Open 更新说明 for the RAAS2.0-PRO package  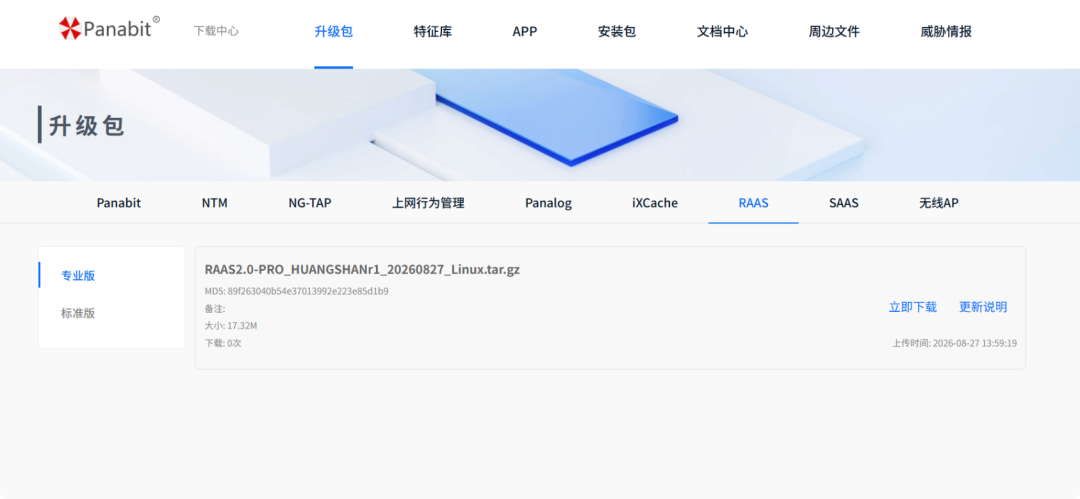pyautogui.click(x=983, y=307)
